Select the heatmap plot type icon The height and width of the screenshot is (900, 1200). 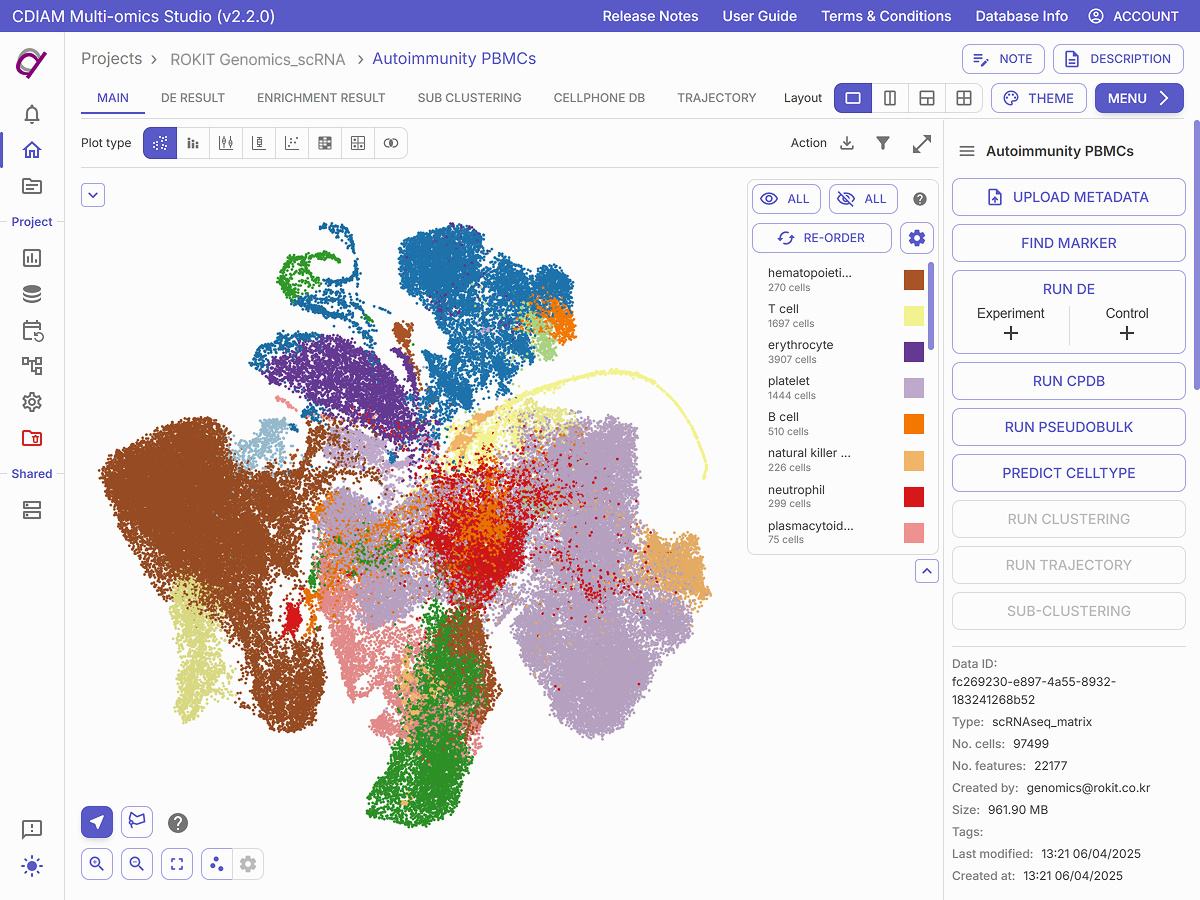(325, 143)
